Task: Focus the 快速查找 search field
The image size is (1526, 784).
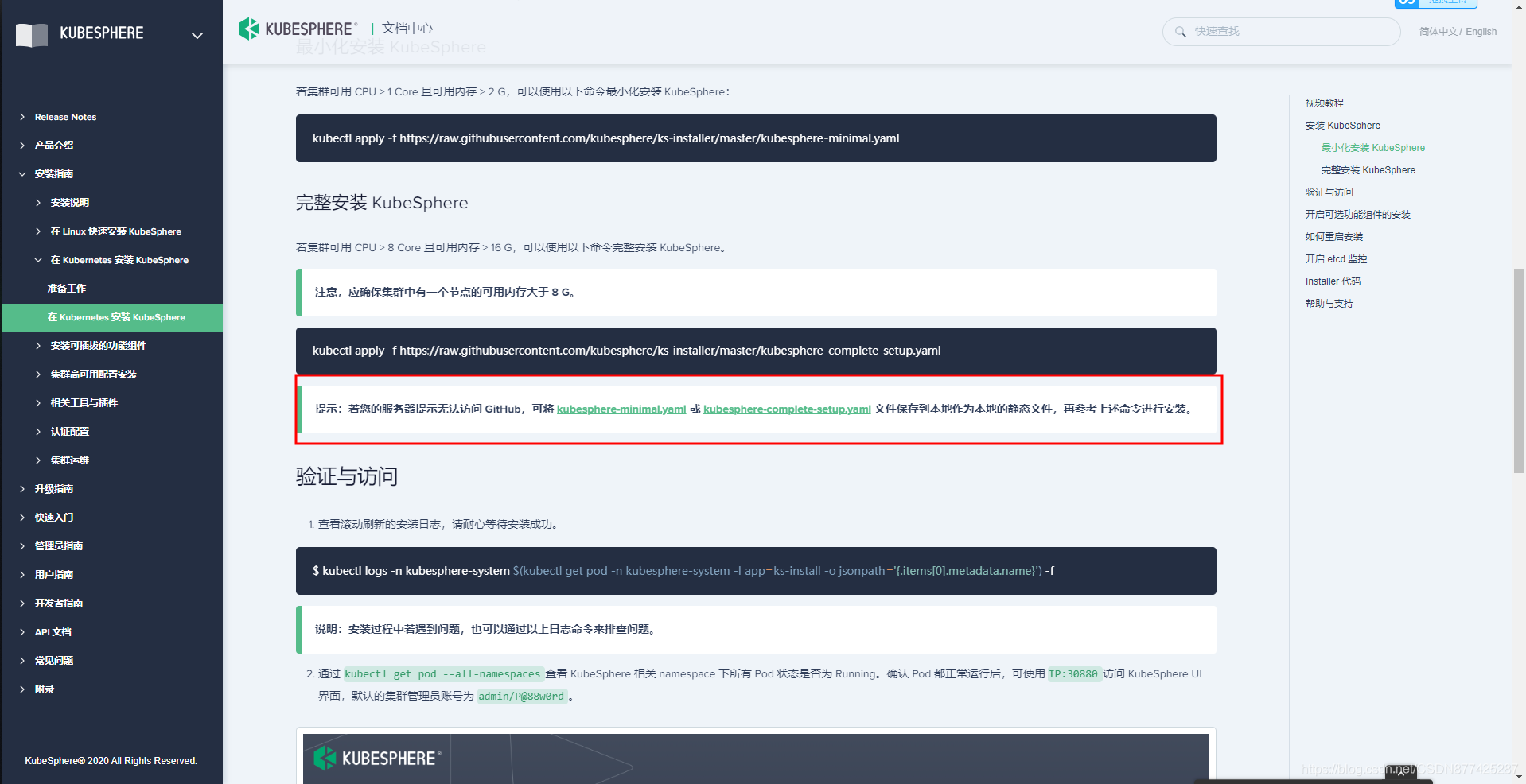Action: 1281,32
